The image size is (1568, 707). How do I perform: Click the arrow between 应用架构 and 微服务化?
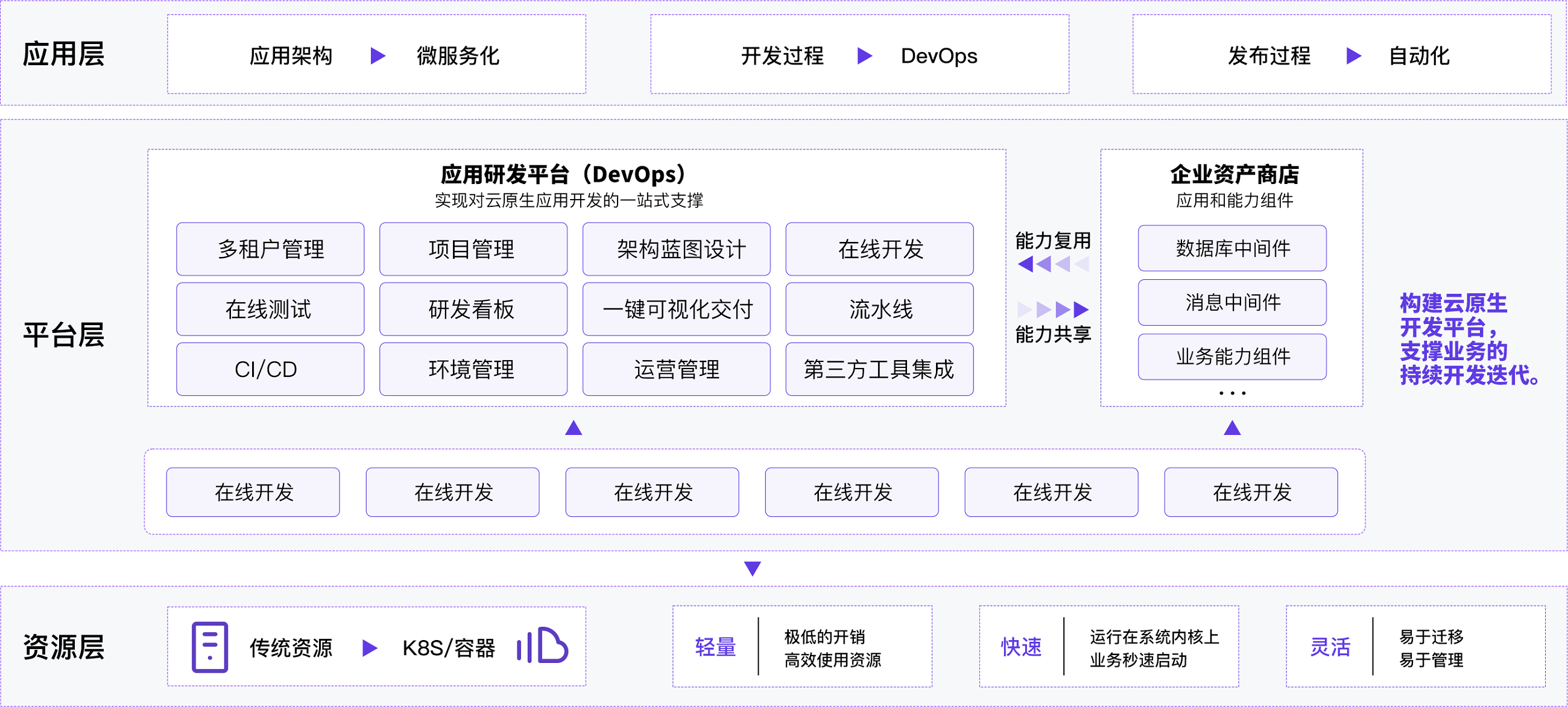pos(378,56)
